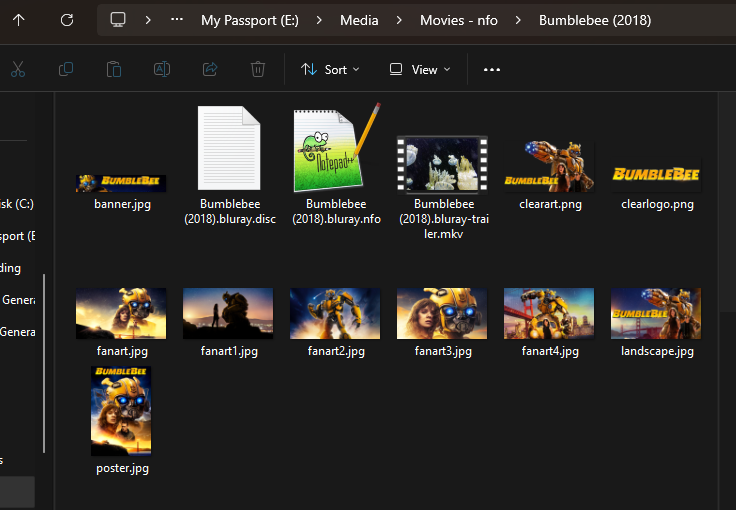Click the Rename icon in toolbar
Viewport: 736px width, 510px height.
point(162,69)
